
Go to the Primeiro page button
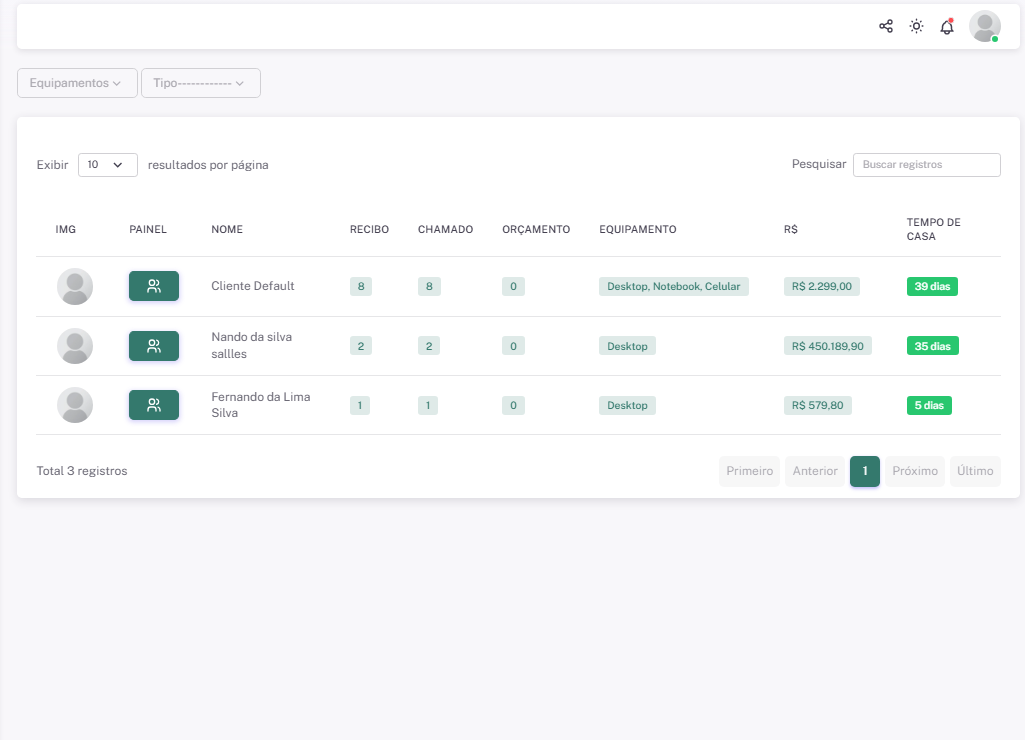tap(749, 471)
